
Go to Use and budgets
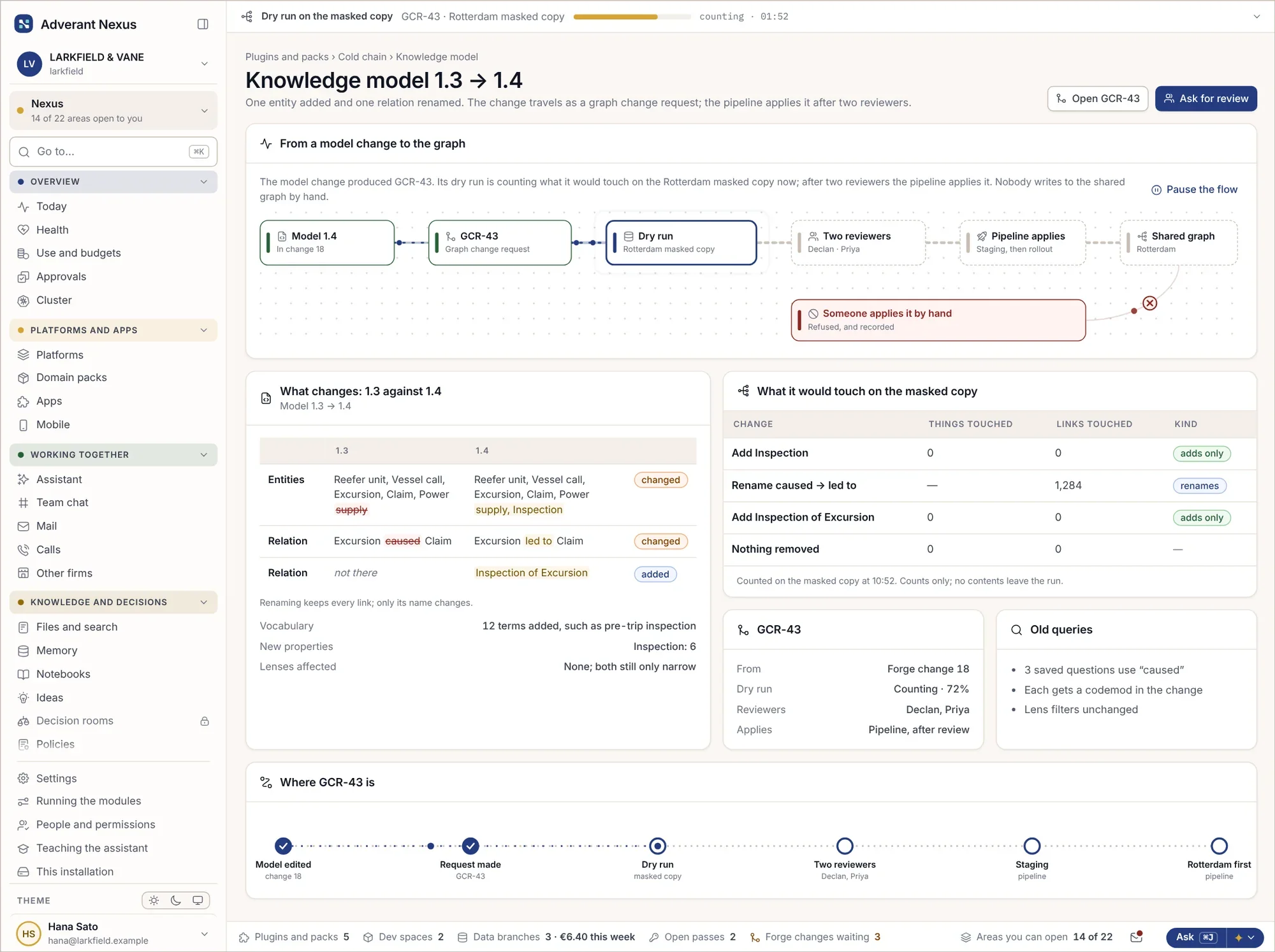(x=113, y=253)
